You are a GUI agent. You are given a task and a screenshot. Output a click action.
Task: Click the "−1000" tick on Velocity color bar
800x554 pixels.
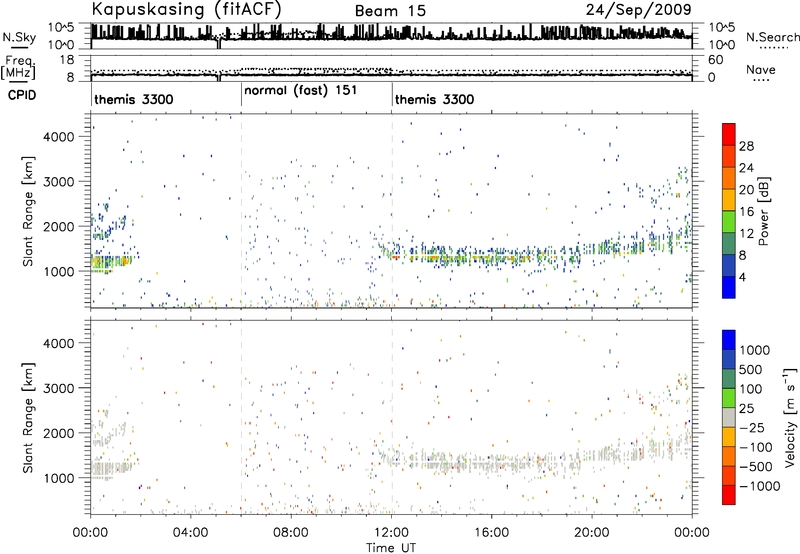point(760,486)
